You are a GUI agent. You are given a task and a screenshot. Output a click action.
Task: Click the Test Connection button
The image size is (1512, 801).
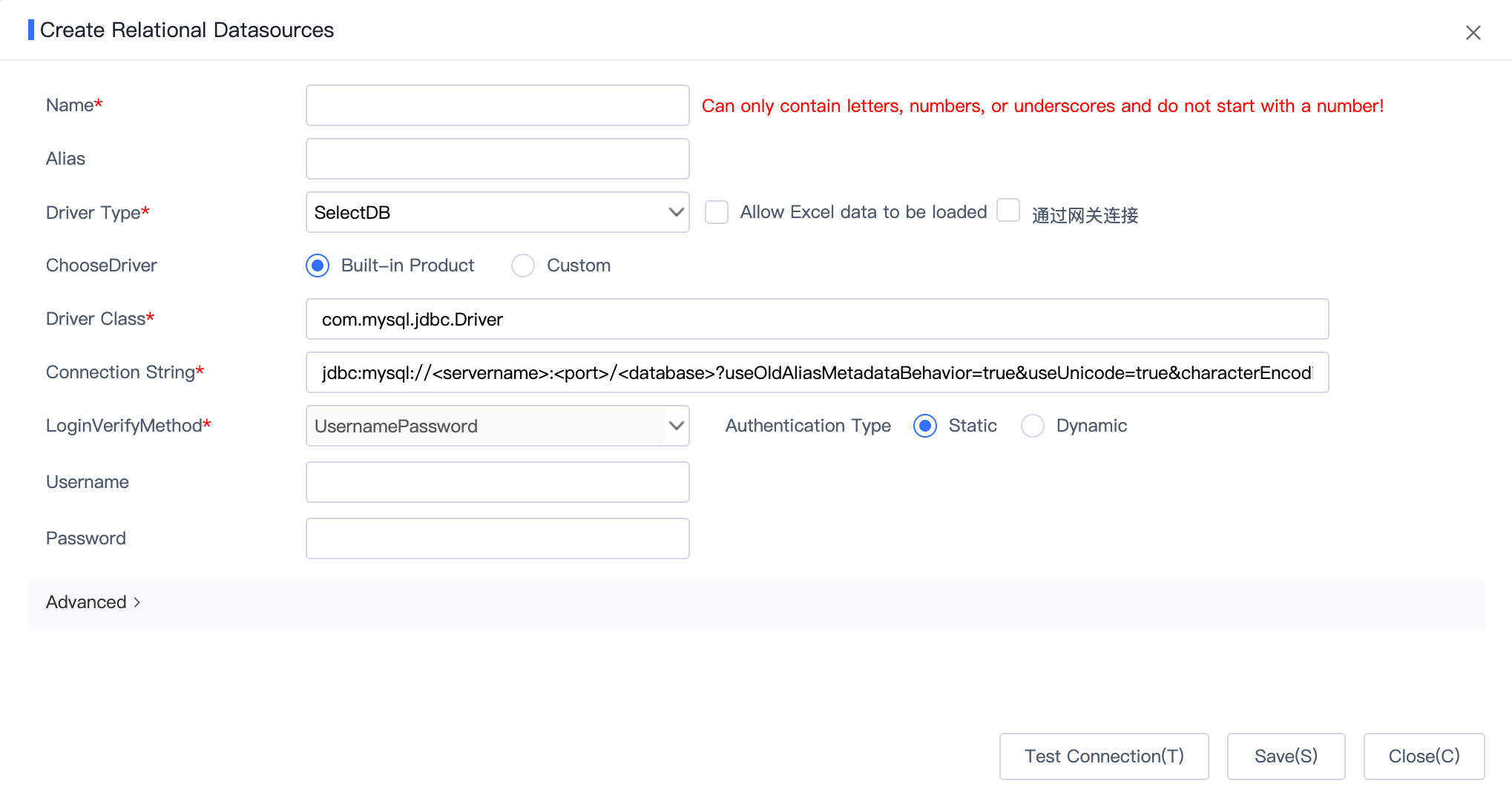[x=1103, y=756]
